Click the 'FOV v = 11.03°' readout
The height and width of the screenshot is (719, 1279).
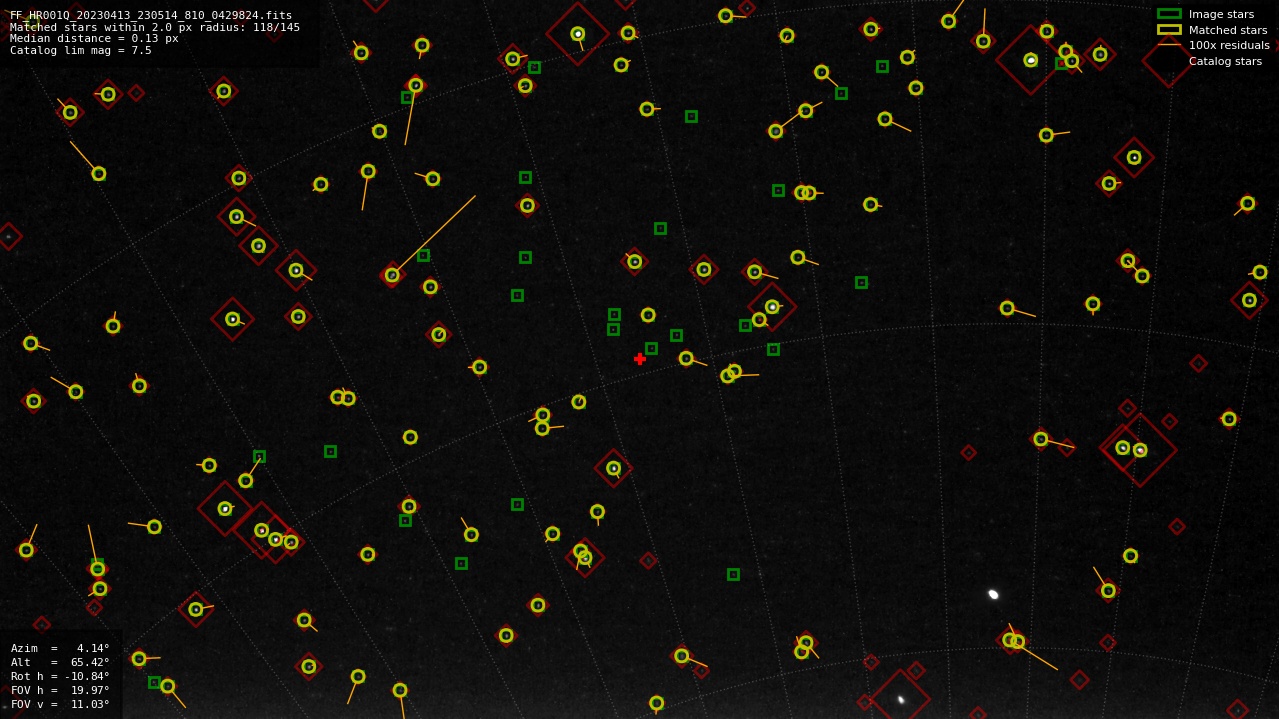coord(60,704)
